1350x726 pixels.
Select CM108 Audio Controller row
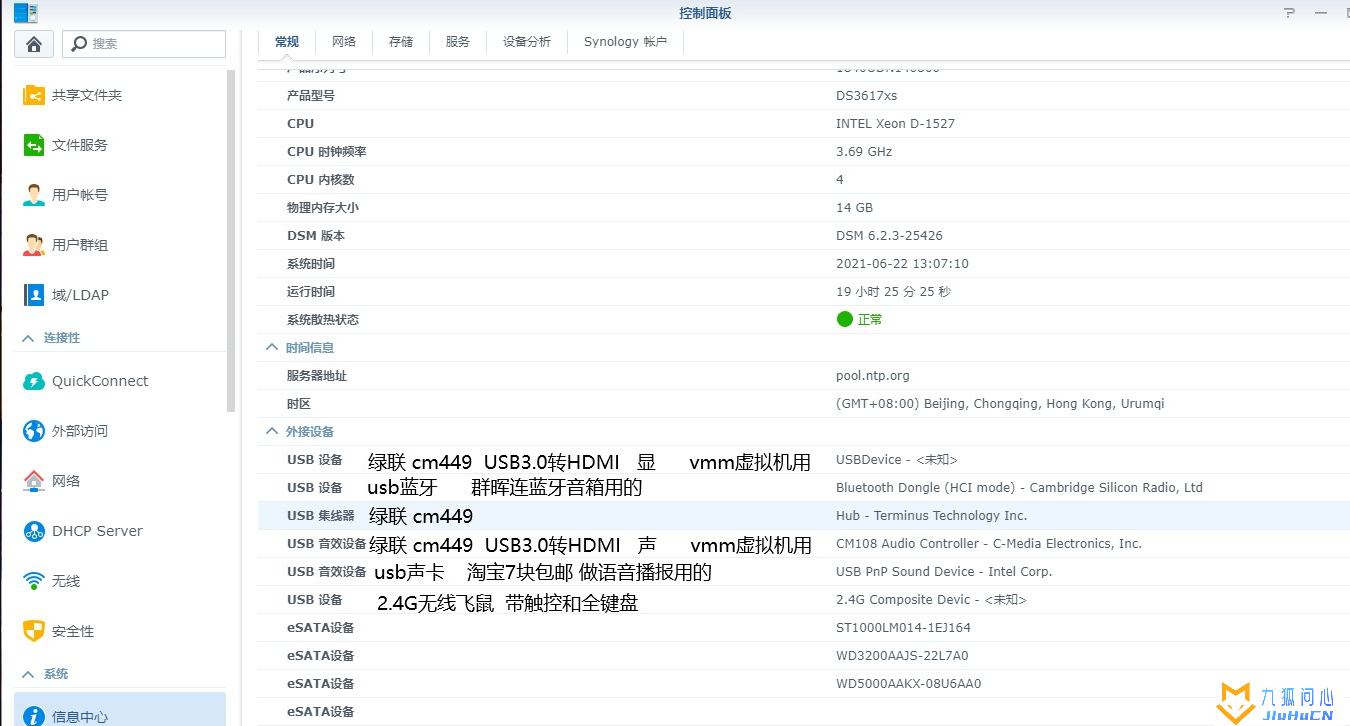pyautogui.click(x=804, y=544)
